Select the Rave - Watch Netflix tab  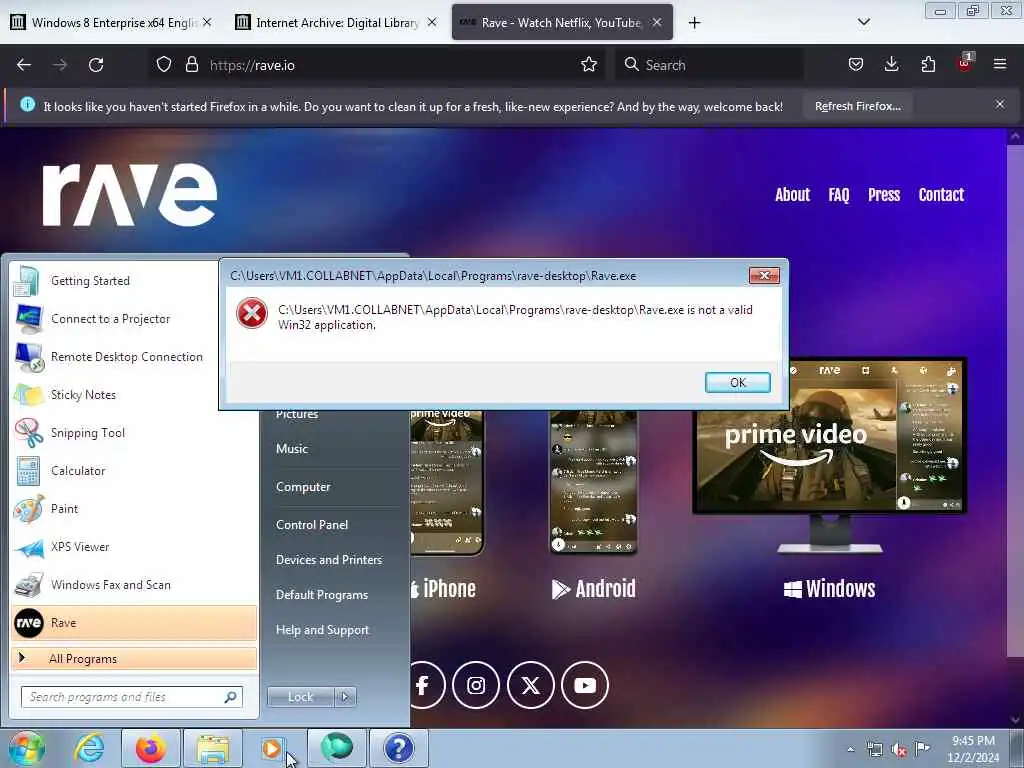click(x=562, y=22)
